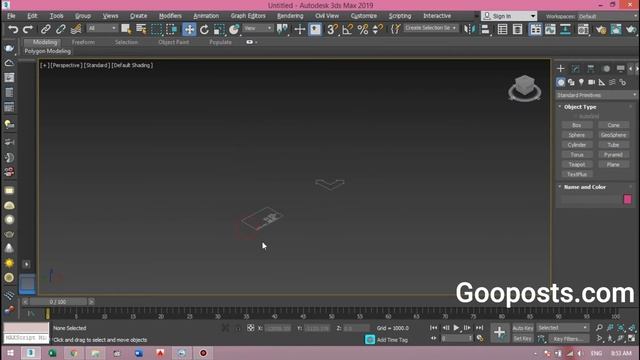Open the Modify command panel tab

coord(576,69)
